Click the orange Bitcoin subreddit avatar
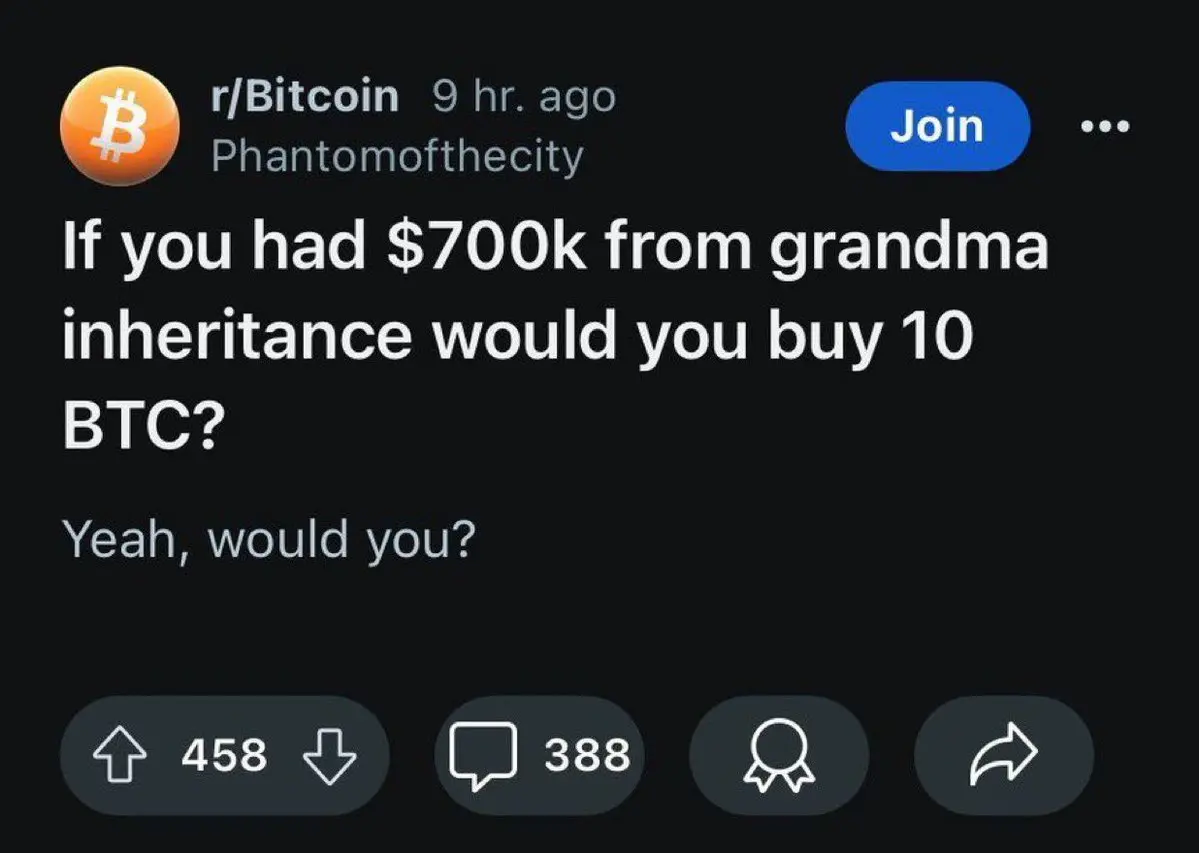 (x=120, y=126)
